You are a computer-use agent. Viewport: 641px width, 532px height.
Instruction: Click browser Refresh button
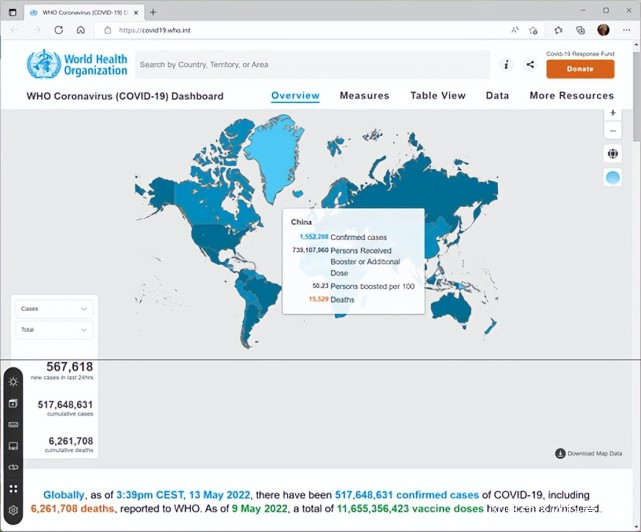[58, 30]
